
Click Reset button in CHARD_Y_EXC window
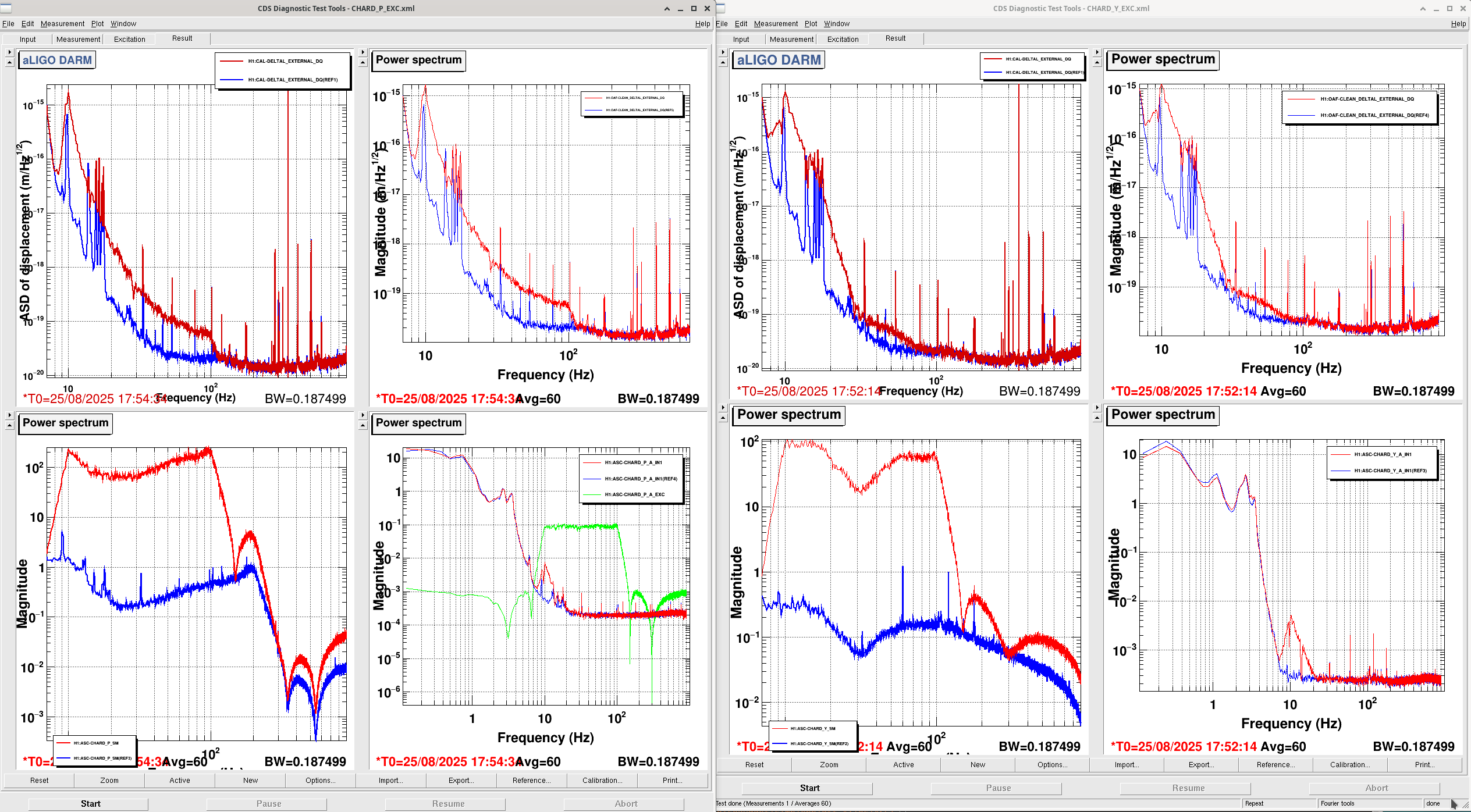[754, 764]
